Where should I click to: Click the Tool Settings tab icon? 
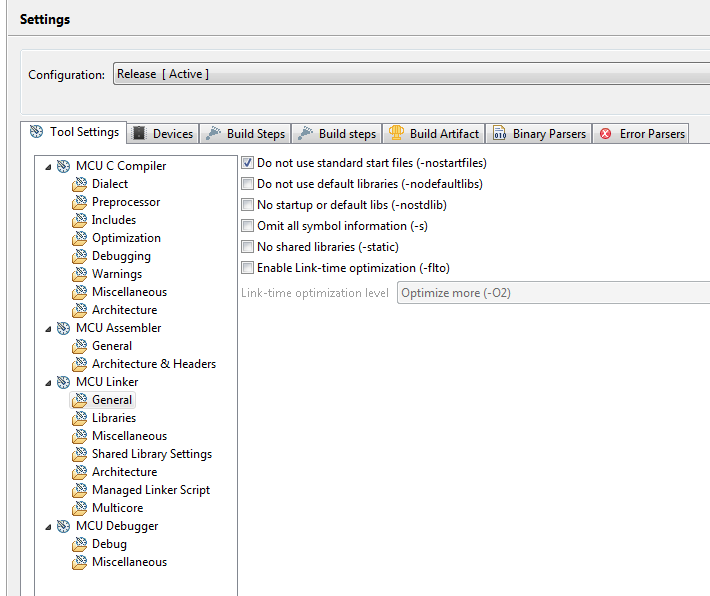click(36, 132)
